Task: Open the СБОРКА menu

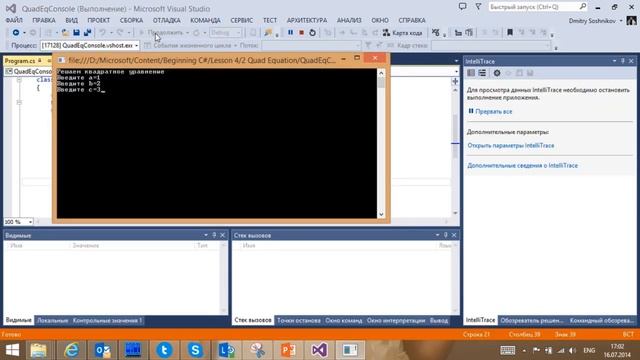Action: [x=131, y=20]
